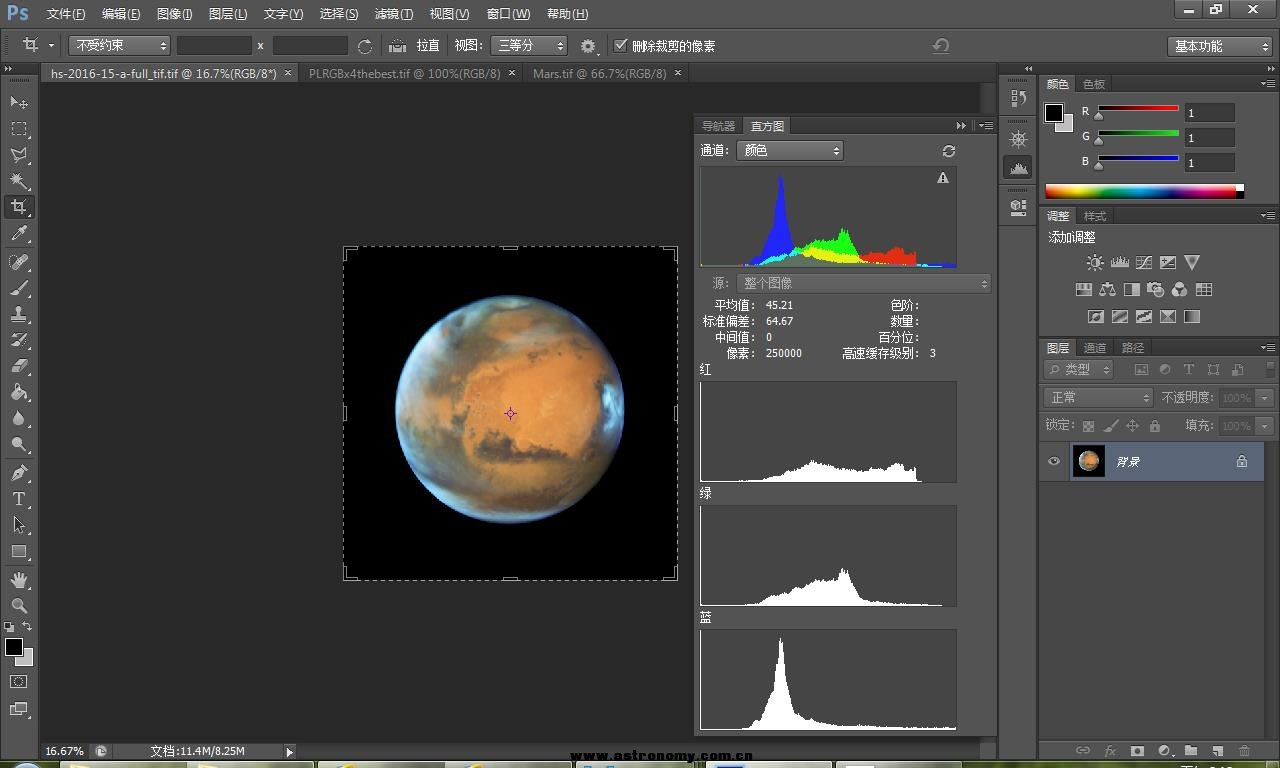The width and height of the screenshot is (1280, 768).
Task: Open the 滤镜(T) menu
Action: point(393,14)
